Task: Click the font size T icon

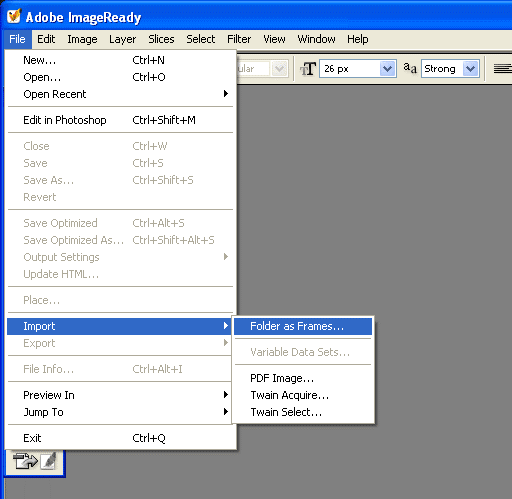Action: pyautogui.click(x=308, y=69)
